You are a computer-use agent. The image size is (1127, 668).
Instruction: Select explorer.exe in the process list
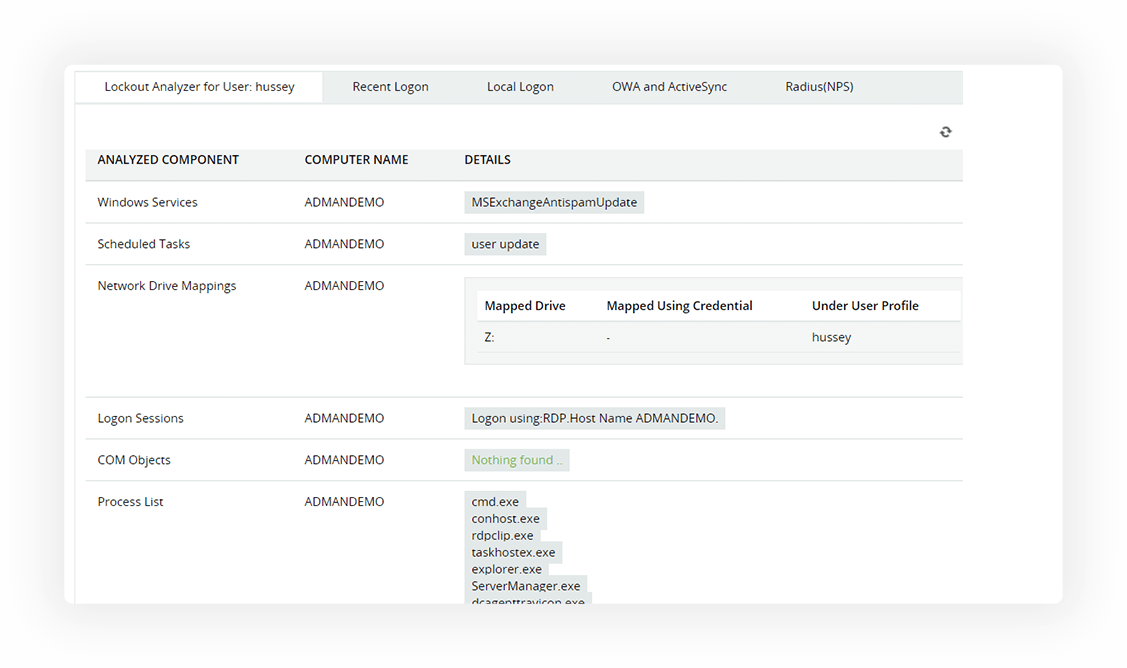click(x=506, y=569)
